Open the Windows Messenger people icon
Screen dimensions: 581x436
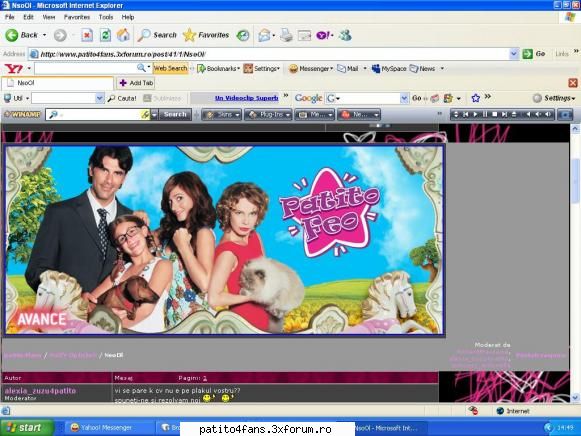pyautogui.click(x=345, y=35)
